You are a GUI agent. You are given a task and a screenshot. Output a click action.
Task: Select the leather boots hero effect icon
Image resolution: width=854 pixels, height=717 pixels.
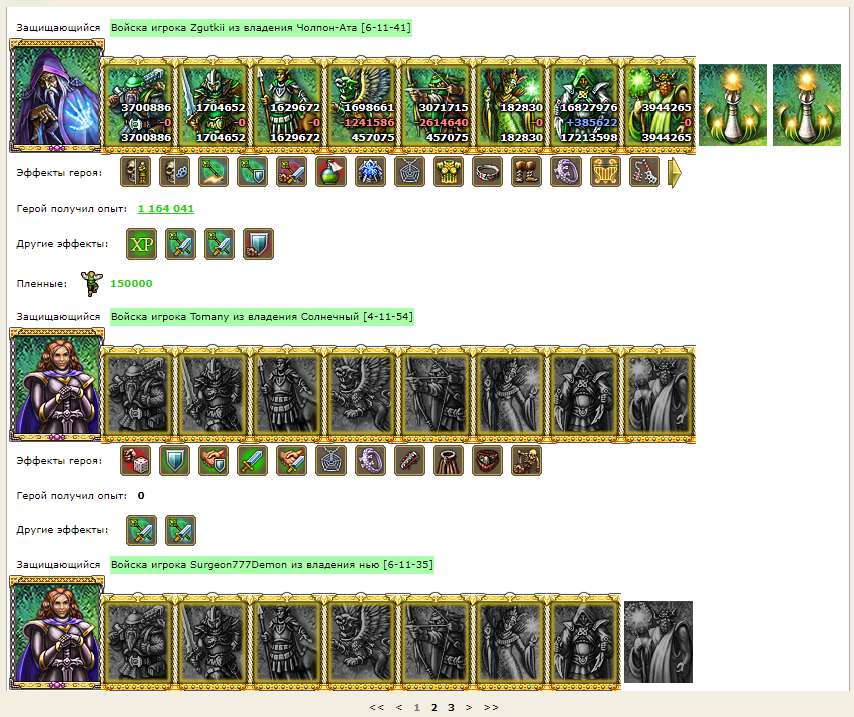[527, 172]
